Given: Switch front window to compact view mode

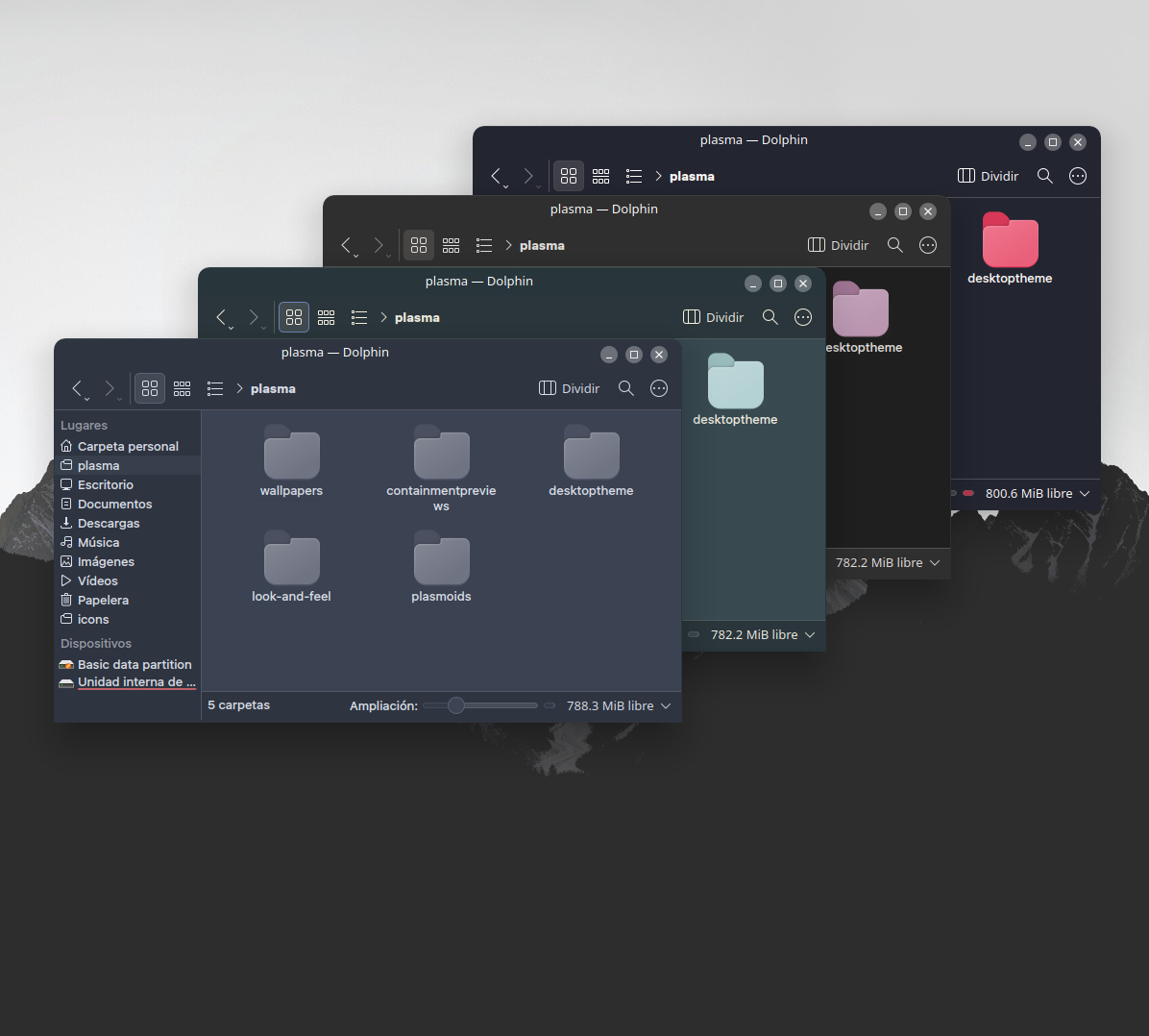Looking at the screenshot, I should 182,388.
